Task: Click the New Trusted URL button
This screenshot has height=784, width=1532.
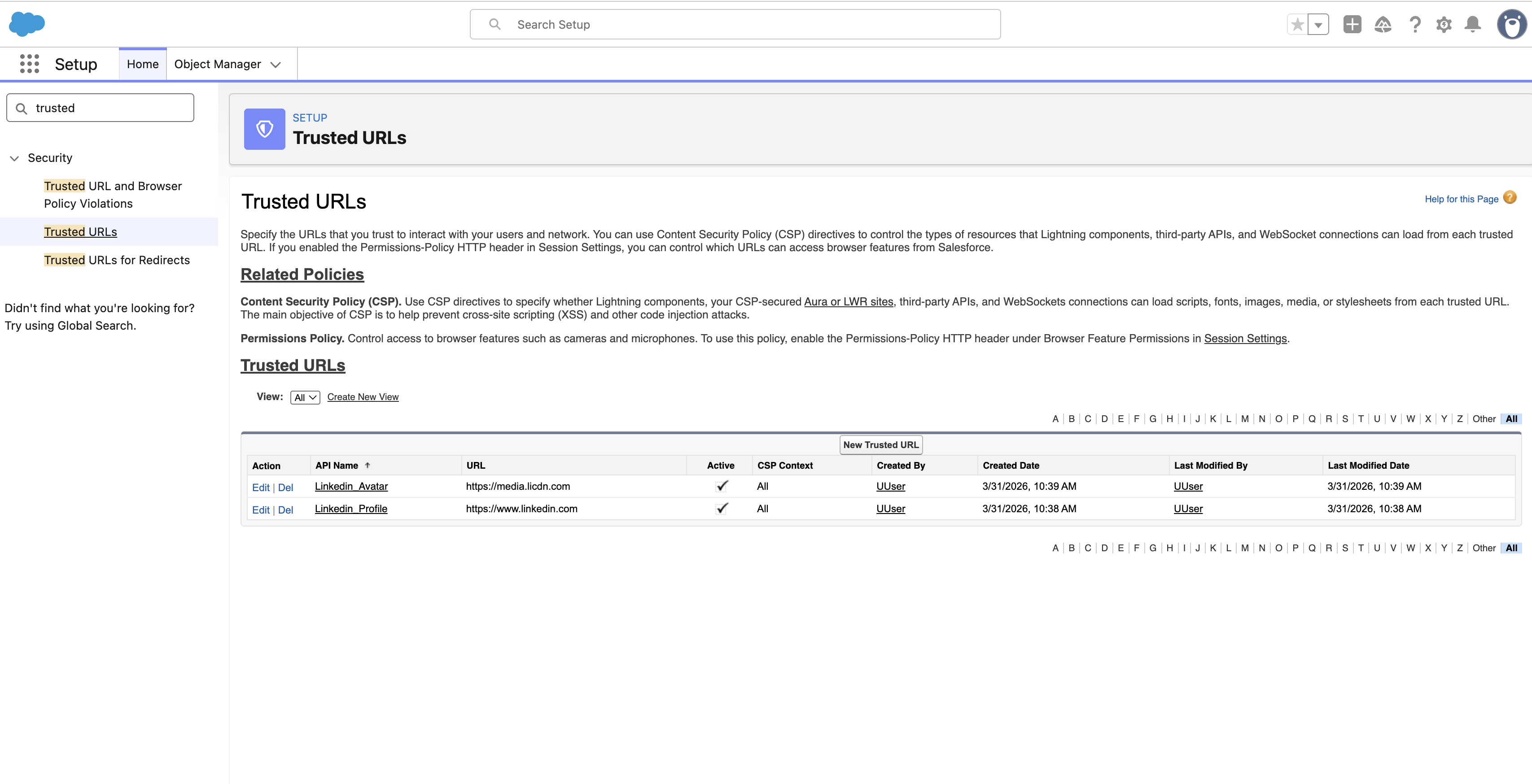Action: [881, 444]
